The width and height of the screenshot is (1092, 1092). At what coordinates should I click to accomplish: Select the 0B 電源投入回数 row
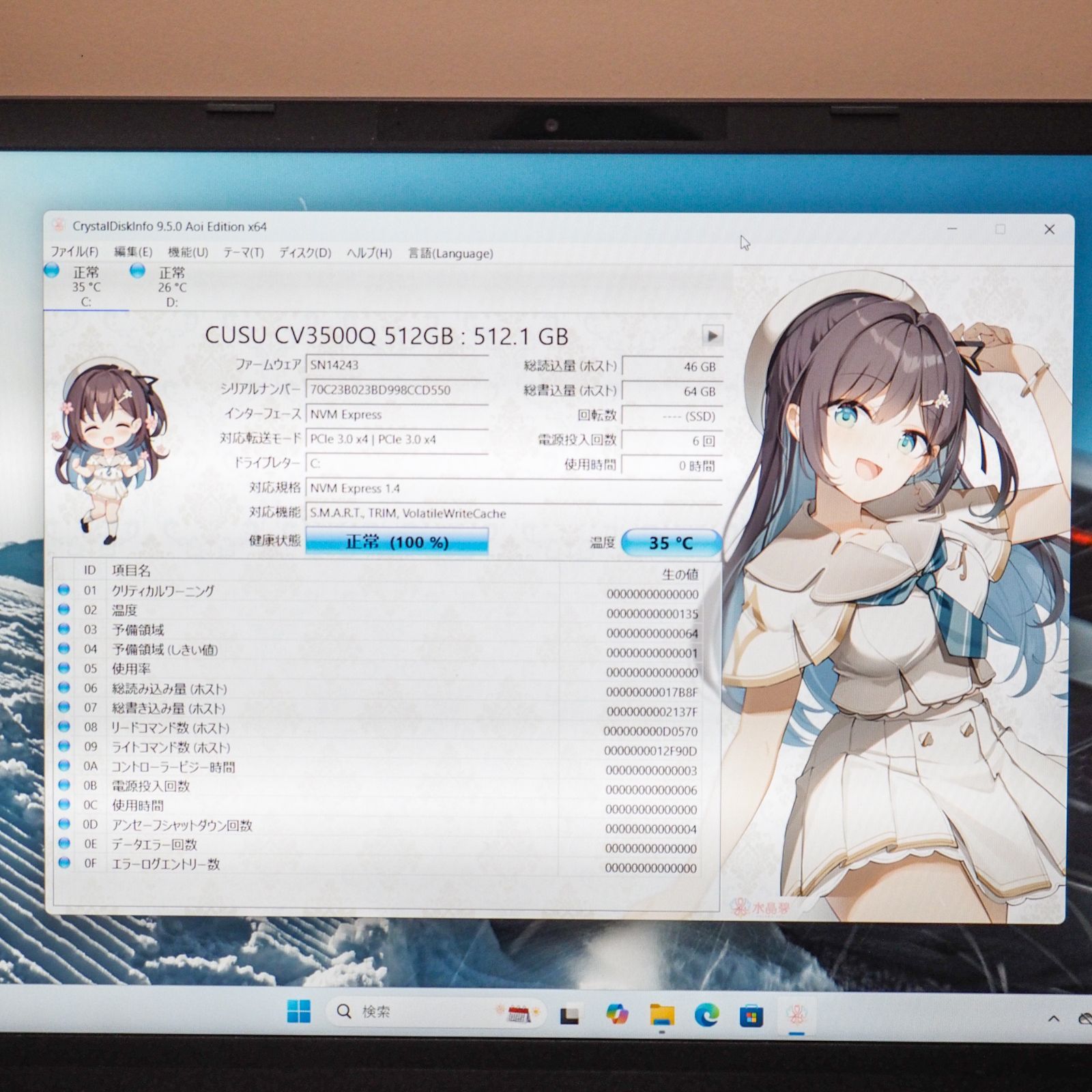pyautogui.click(x=377, y=787)
